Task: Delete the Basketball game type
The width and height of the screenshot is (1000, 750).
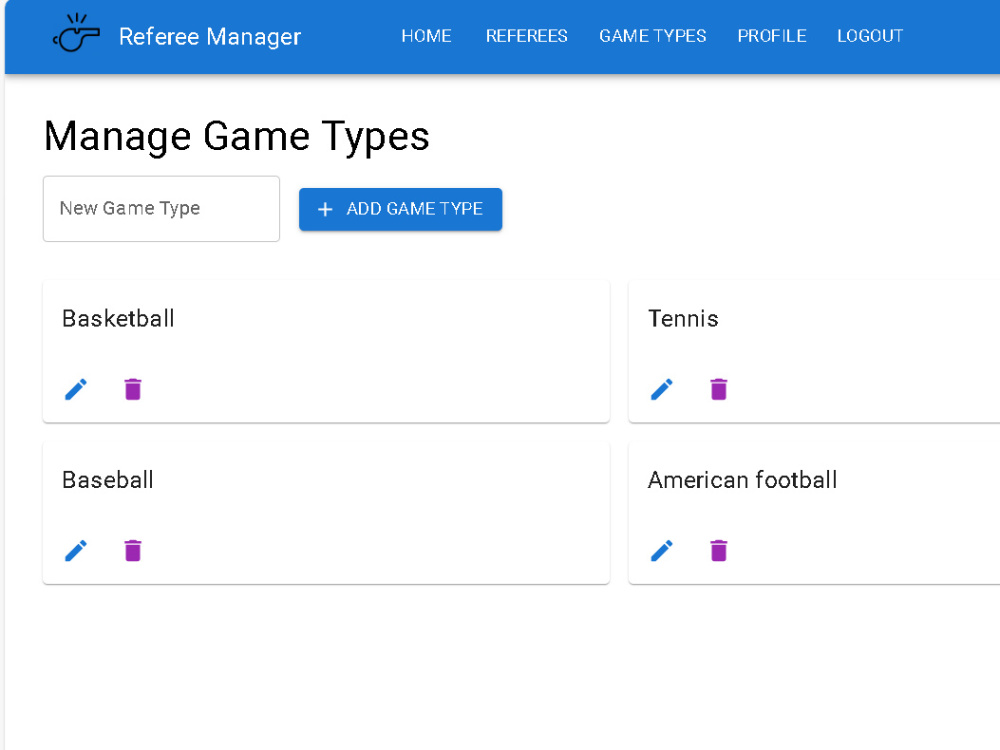Action: tap(133, 389)
